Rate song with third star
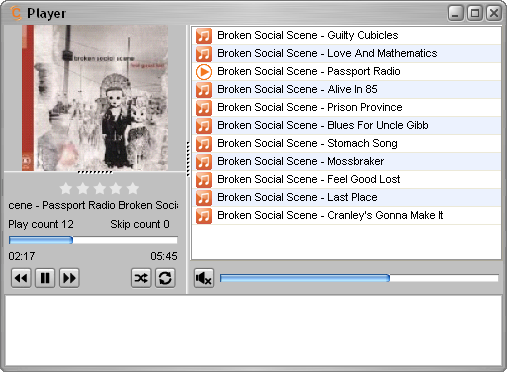The height and width of the screenshot is (372, 507). tap(99, 188)
